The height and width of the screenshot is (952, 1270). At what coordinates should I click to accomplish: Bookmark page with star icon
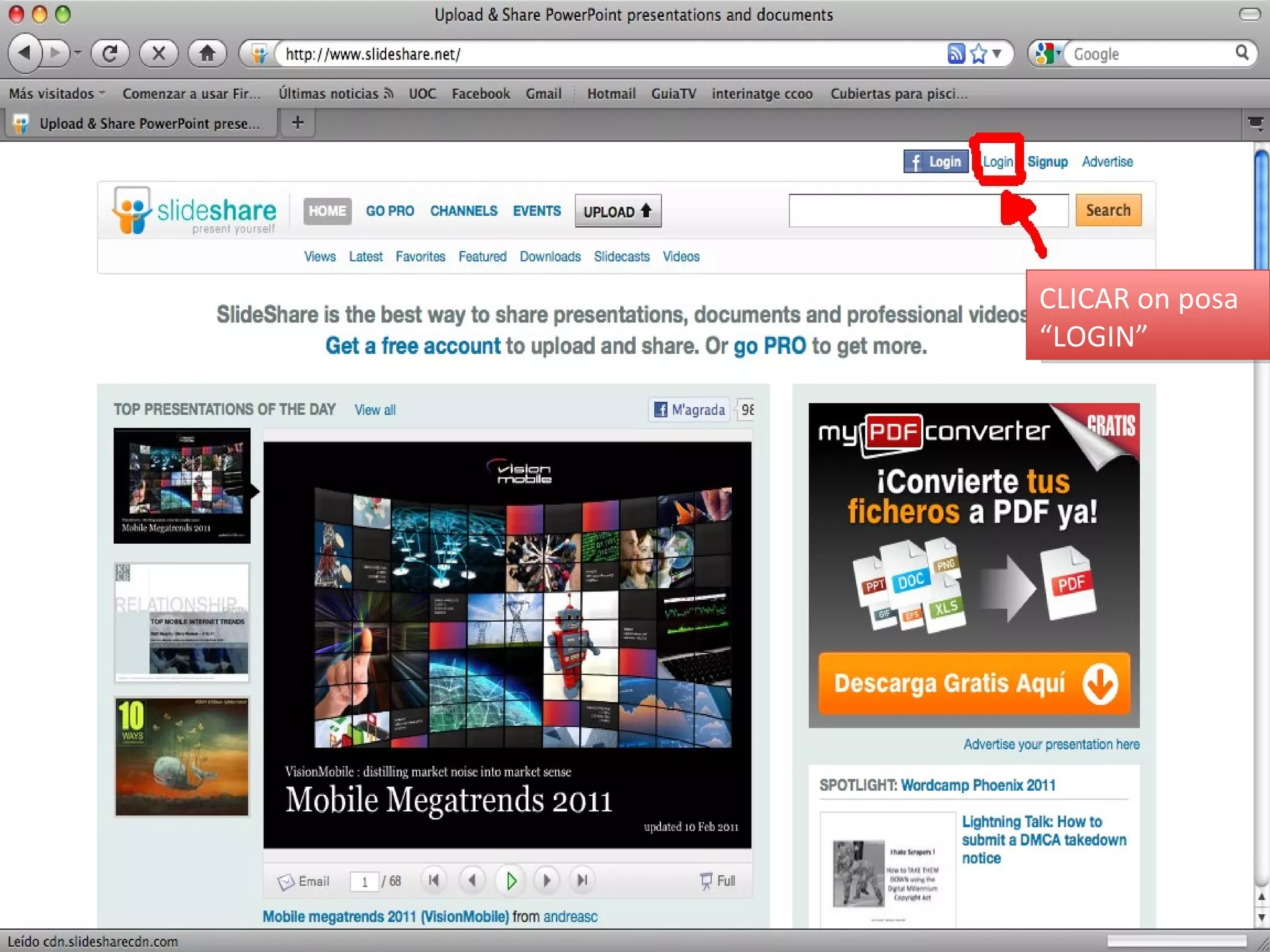pos(979,54)
